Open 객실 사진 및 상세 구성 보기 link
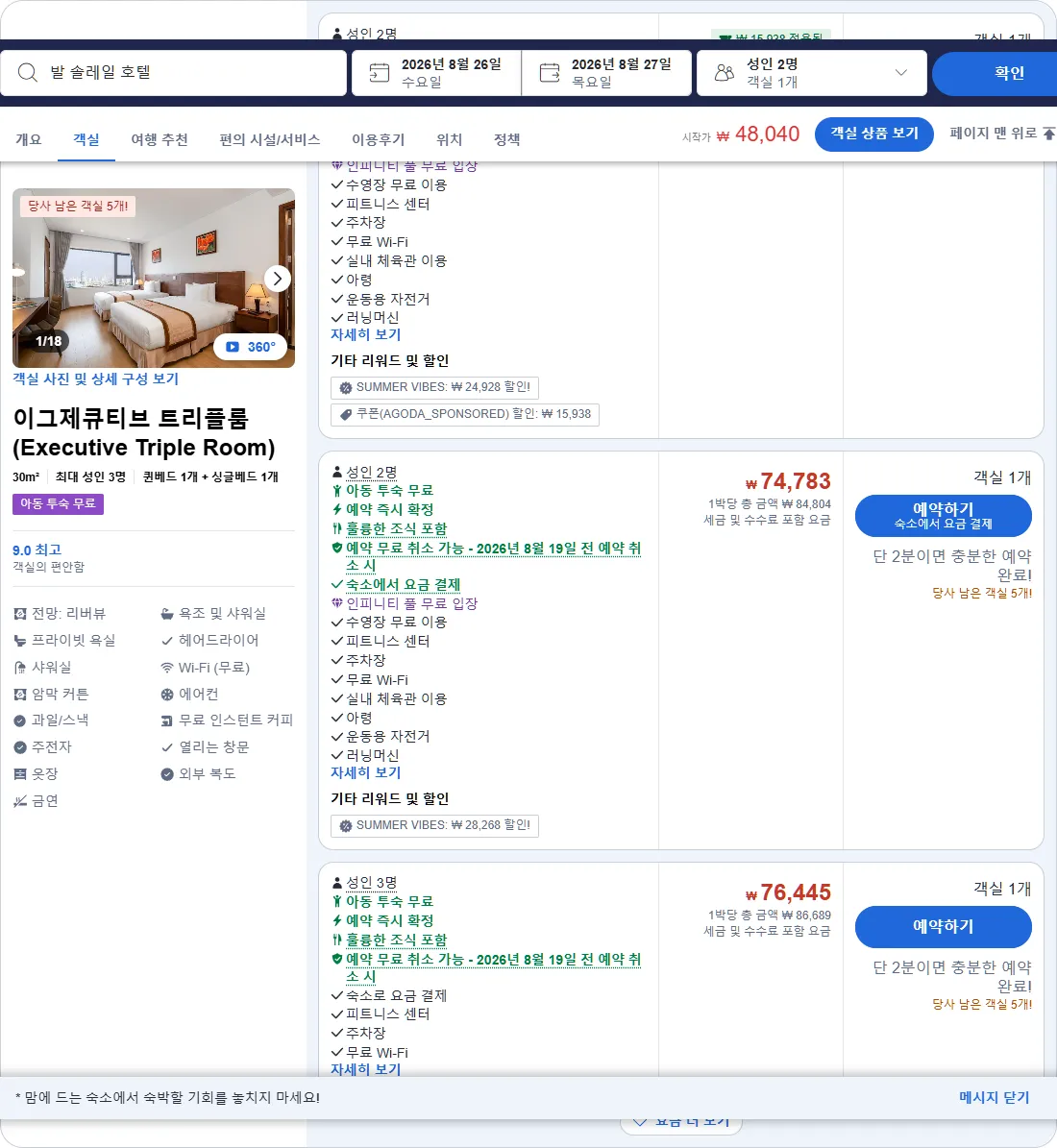The width and height of the screenshot is (1057, 1148). tap(95, 379)
